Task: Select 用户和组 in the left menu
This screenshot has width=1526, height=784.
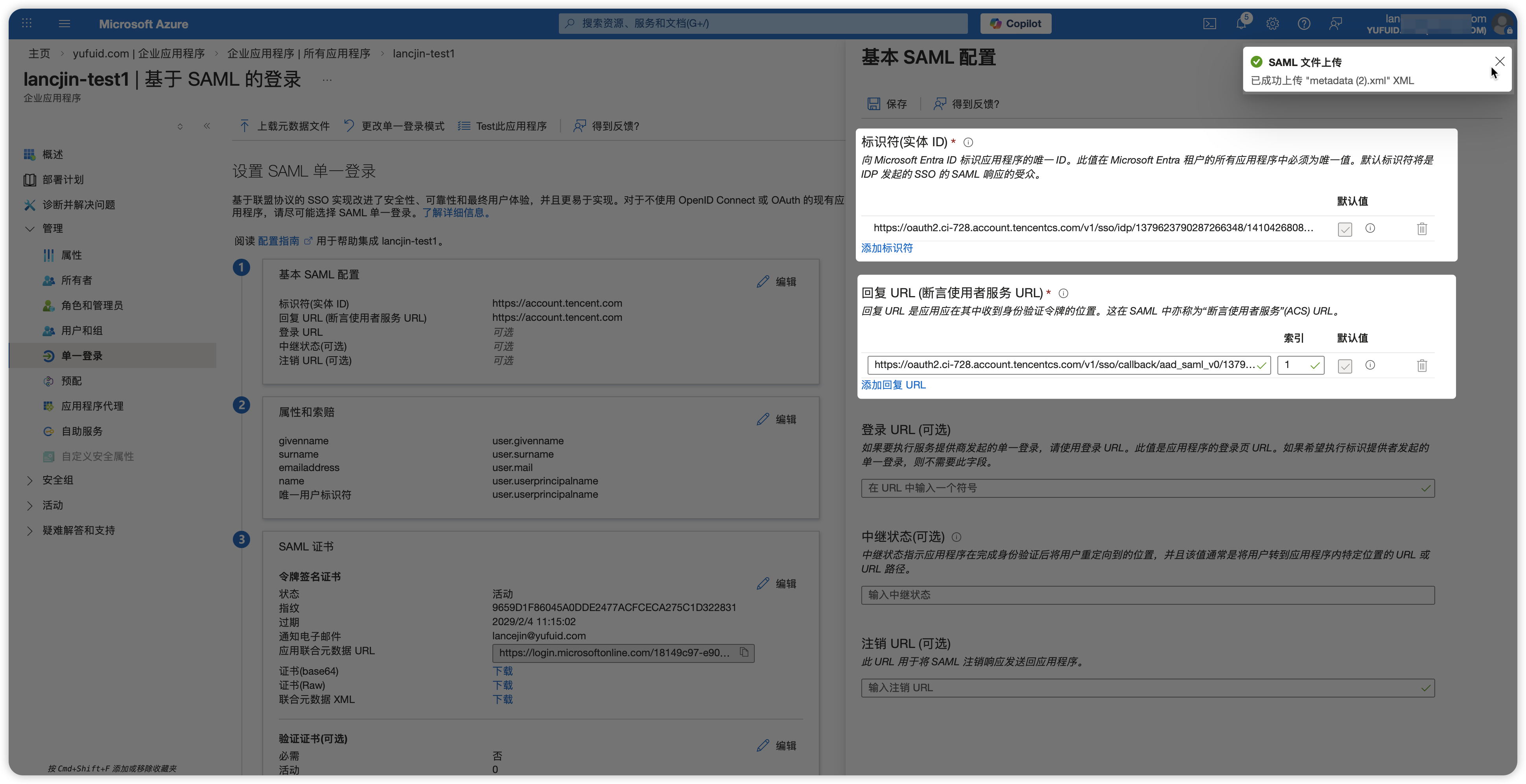Action: click(x=82, y=330)
